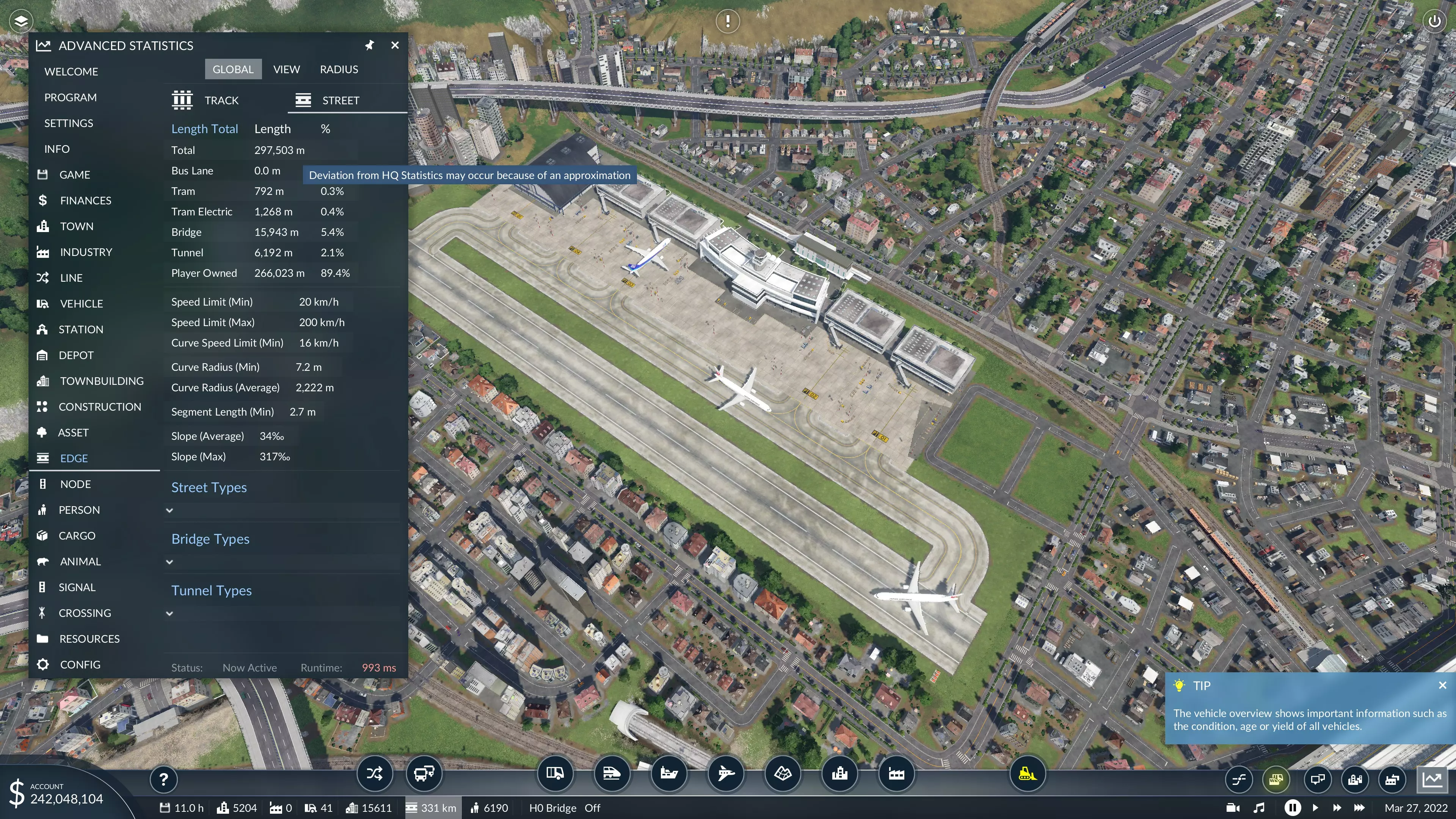Open the warning notification icon

click(x=728, y=22)
